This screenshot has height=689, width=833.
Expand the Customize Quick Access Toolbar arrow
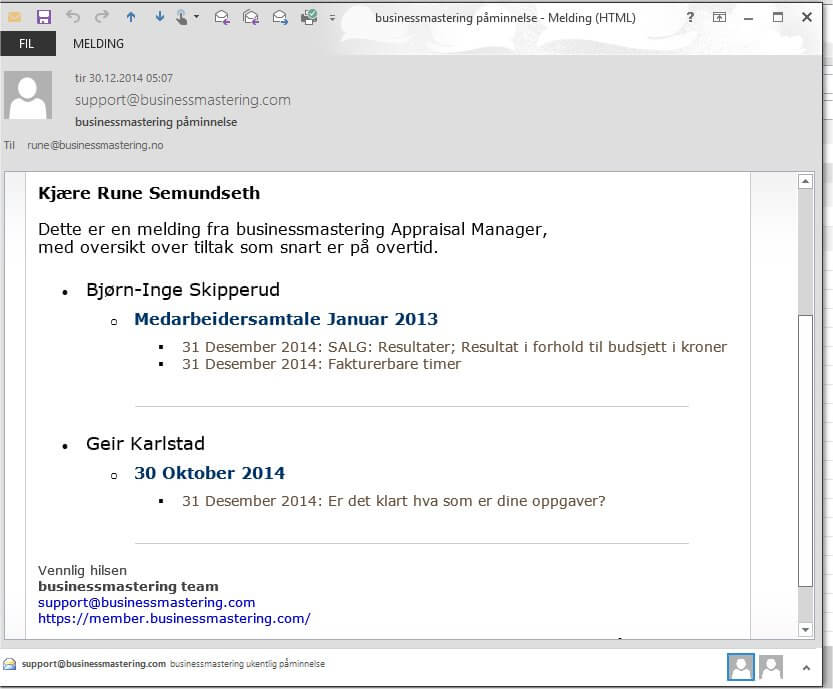pyautogui.click(x=332, y=18)
